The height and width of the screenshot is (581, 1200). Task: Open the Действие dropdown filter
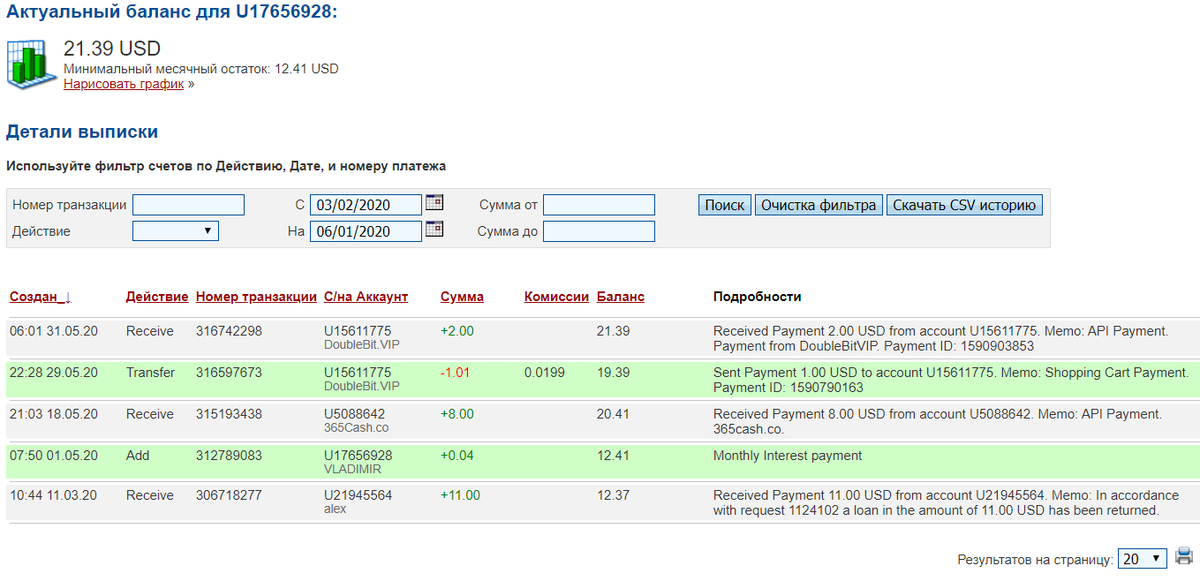[175, 231]
